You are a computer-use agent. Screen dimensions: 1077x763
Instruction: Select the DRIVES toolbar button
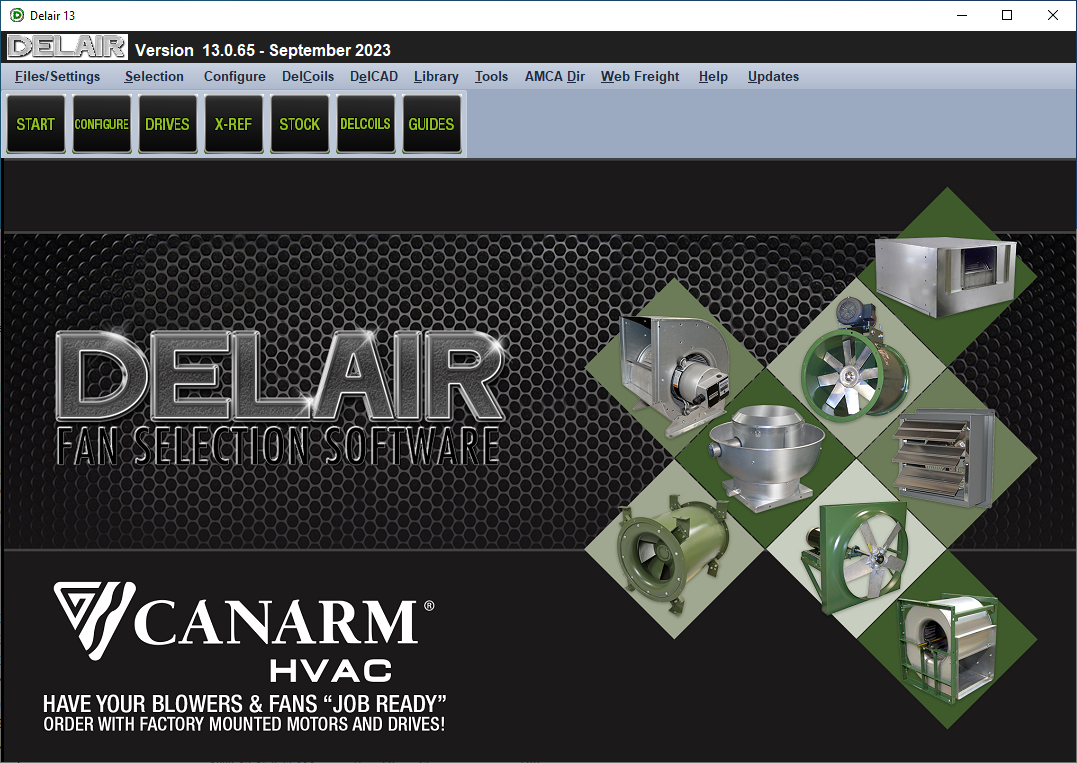click(x=168, y=124)
